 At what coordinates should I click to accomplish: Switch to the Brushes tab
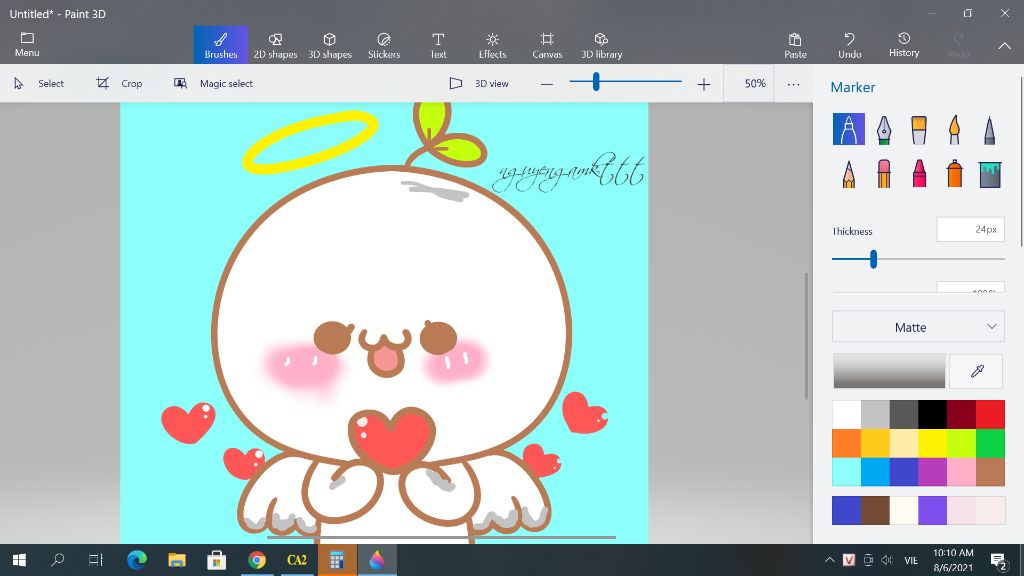tap(221, 45)
